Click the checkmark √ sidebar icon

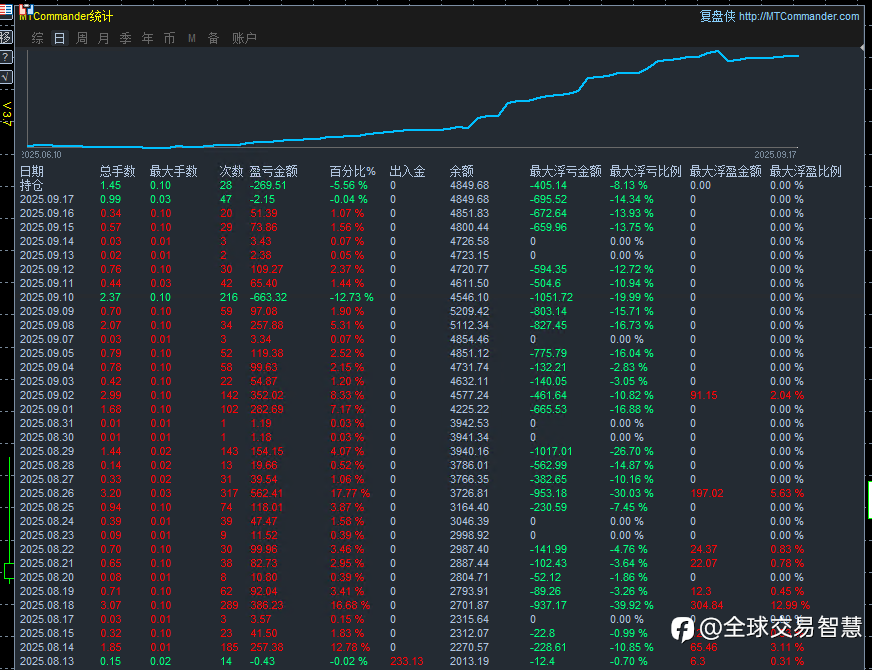click(6, 76)
